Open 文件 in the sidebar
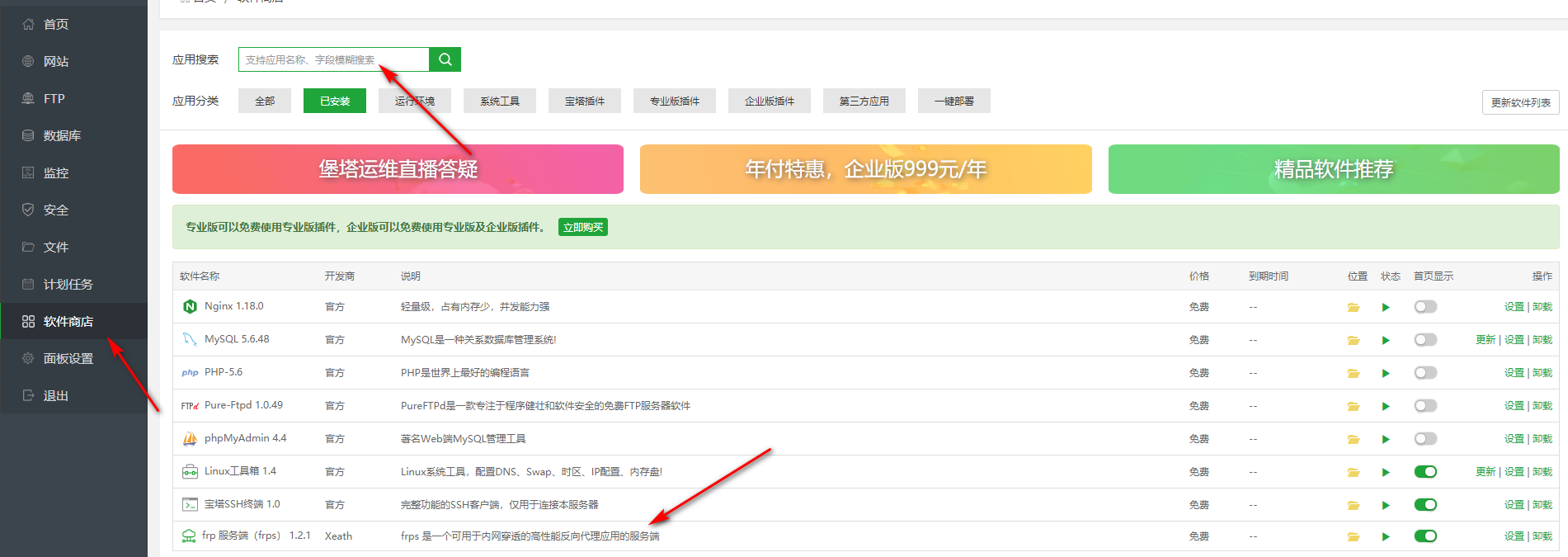 click(x=73, y=247)
